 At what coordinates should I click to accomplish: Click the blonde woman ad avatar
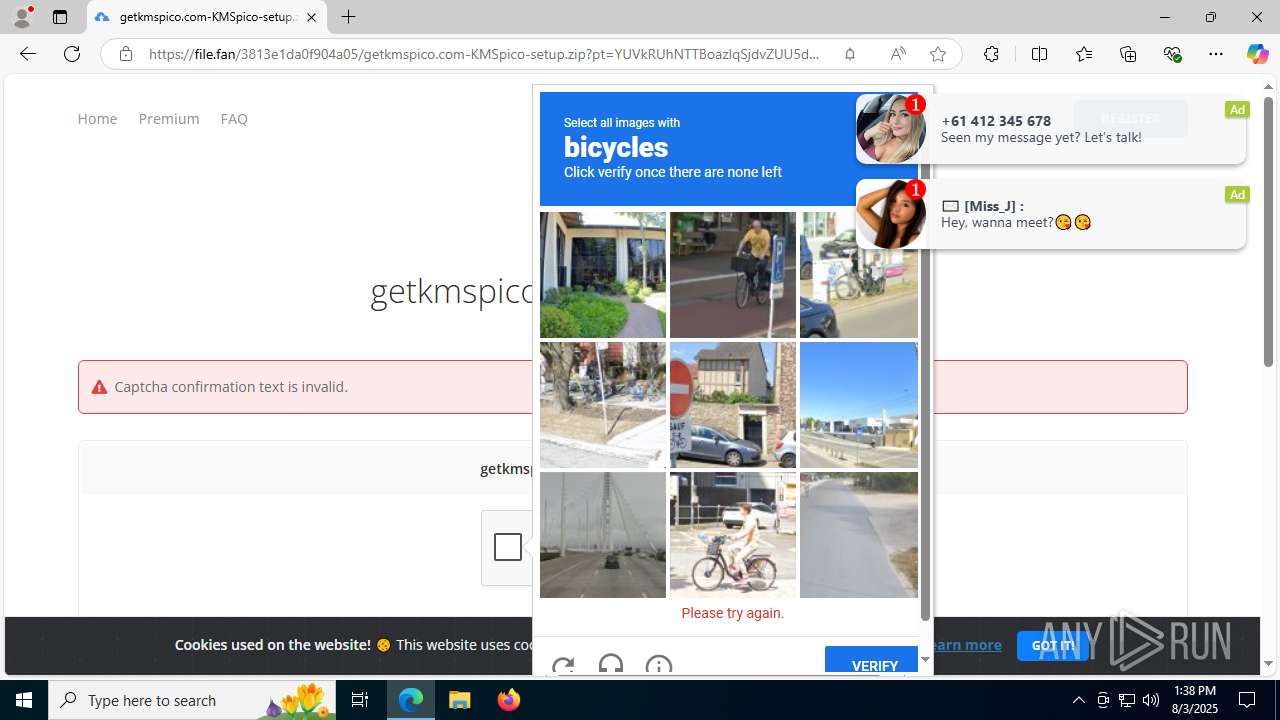(890, 129)
